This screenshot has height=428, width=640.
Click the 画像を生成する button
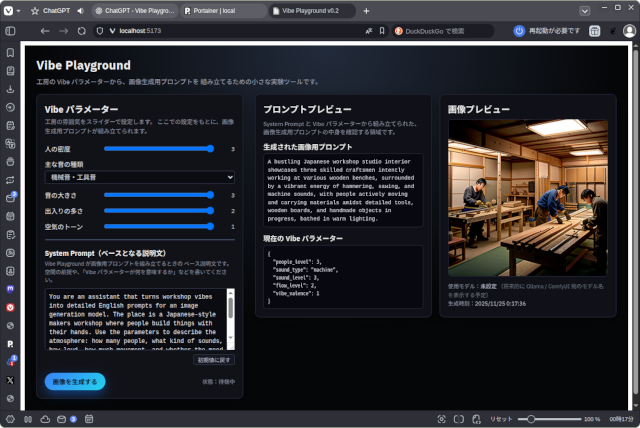pyautogui.click(x=75, y=381)
